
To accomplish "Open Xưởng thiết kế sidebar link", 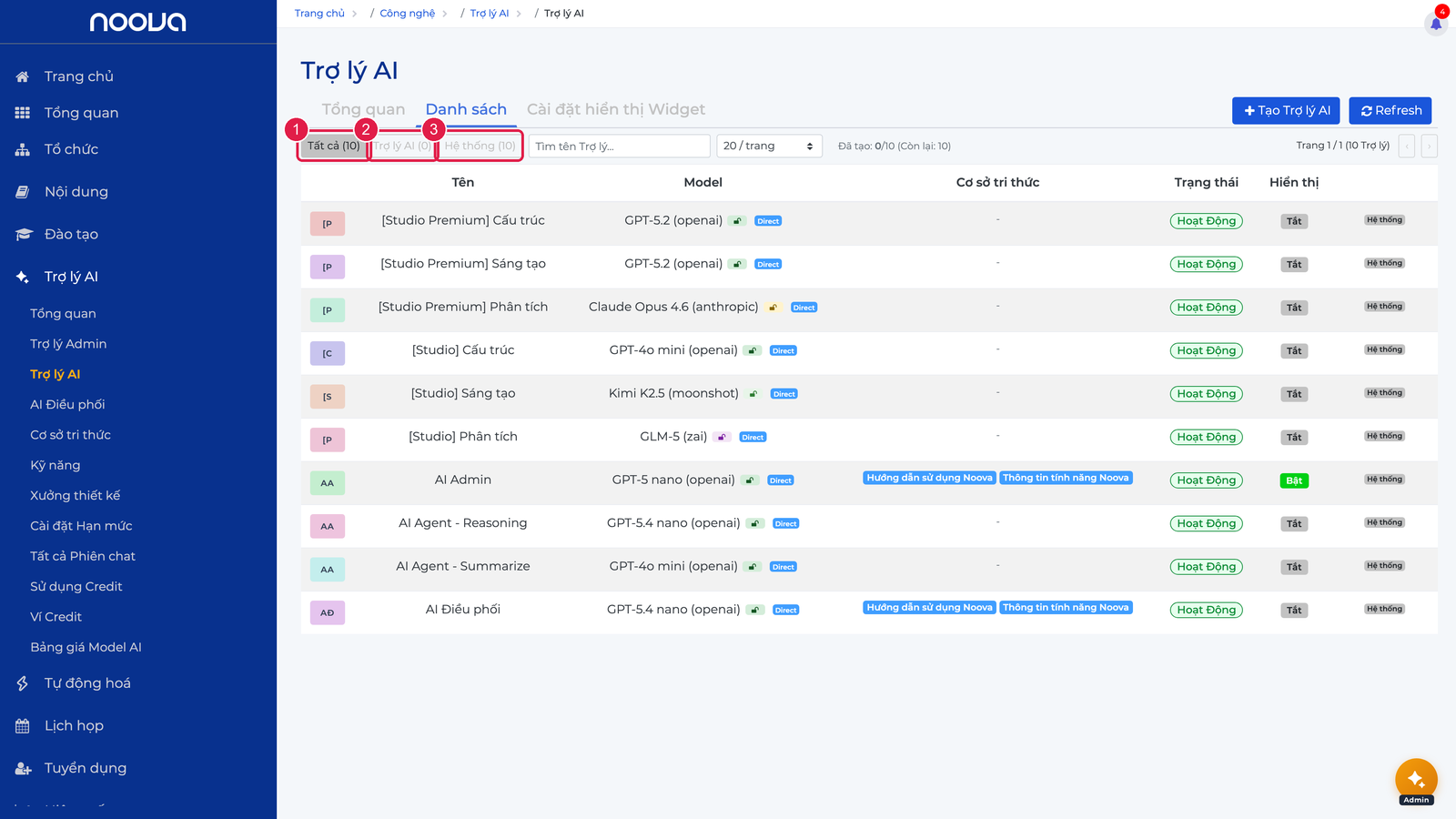I will pos(75,496).
